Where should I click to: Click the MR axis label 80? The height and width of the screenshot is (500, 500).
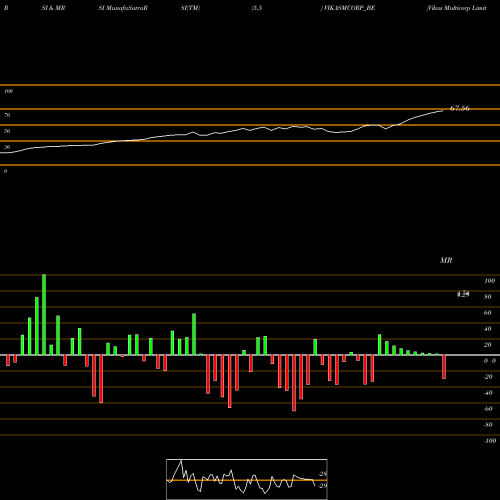pyautogui.click(x=488, y=297)
